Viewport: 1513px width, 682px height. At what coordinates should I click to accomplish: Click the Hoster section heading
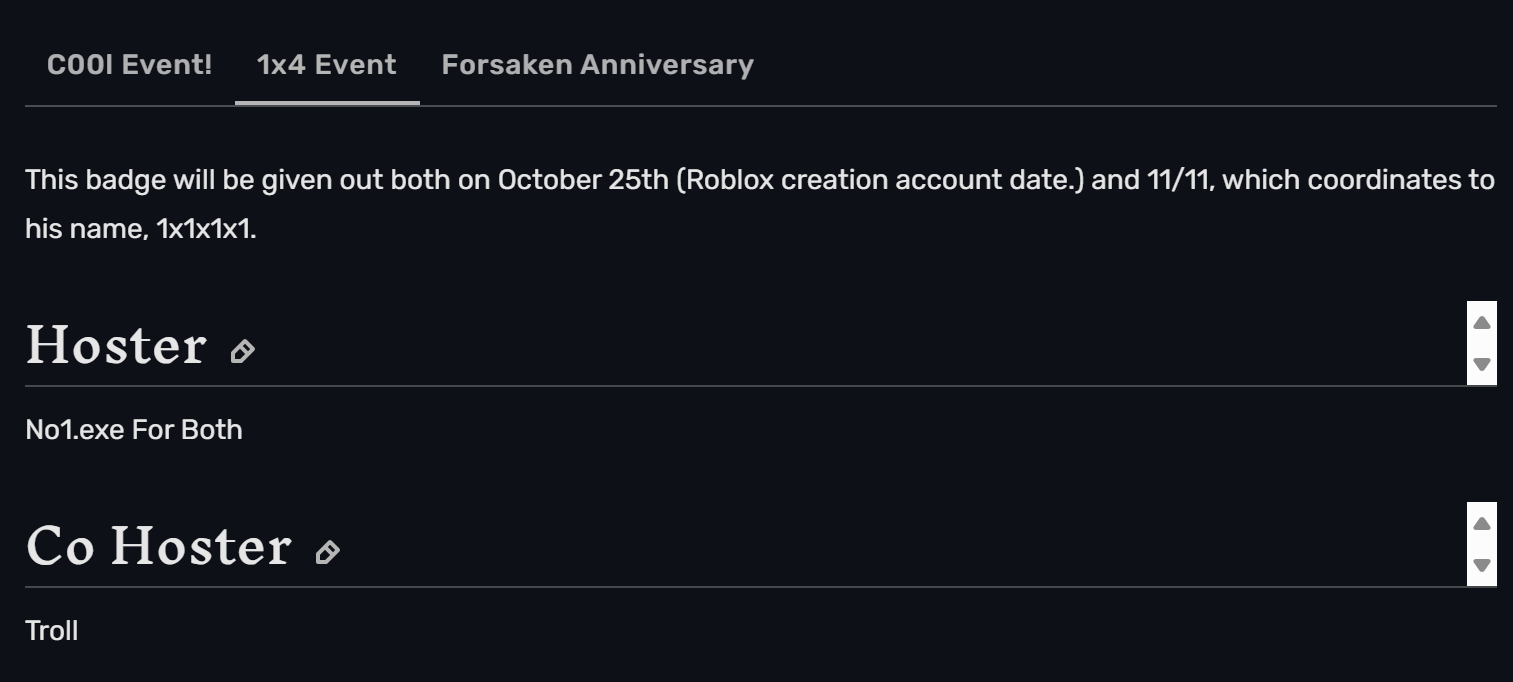(116, 345)
